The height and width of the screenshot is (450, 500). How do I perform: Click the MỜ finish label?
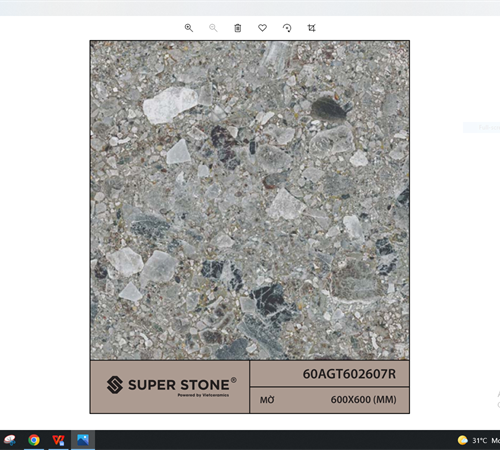(x=267, y=400)
